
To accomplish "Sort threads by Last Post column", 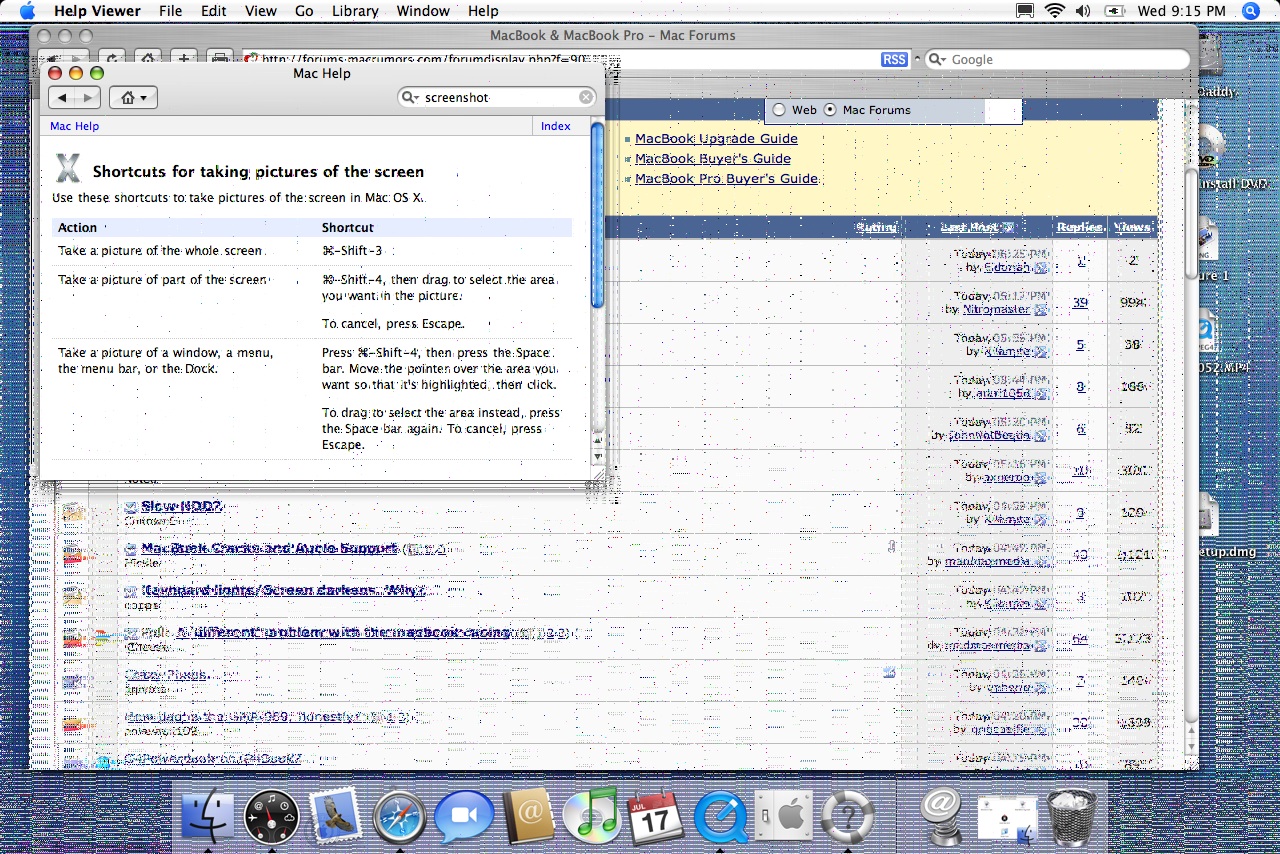I will coord(970,227).
